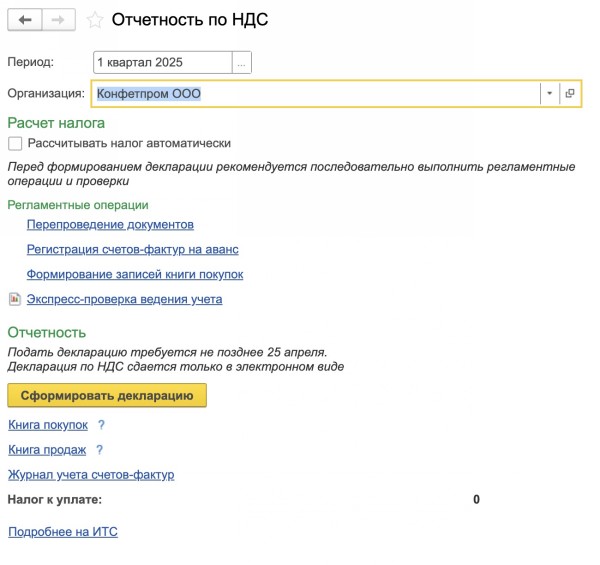The height and width of the screenshot is (565, 600).
Task: Open period selection ellipsis button
Action: coord(241,63)
